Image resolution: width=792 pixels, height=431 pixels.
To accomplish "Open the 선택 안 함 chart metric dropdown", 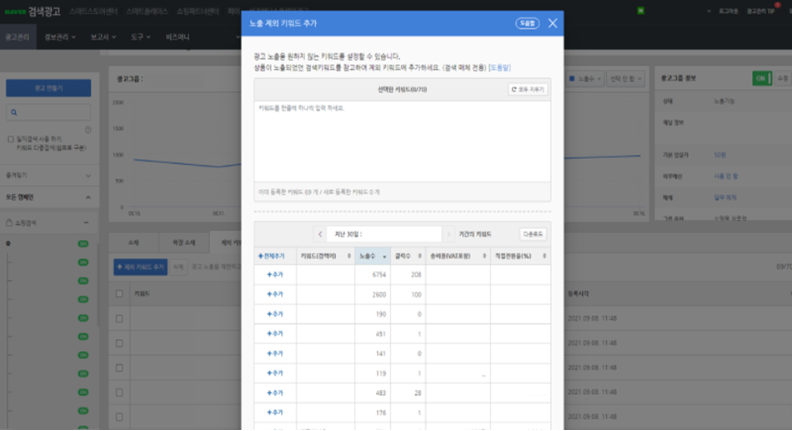I will [x=625, y=78].
